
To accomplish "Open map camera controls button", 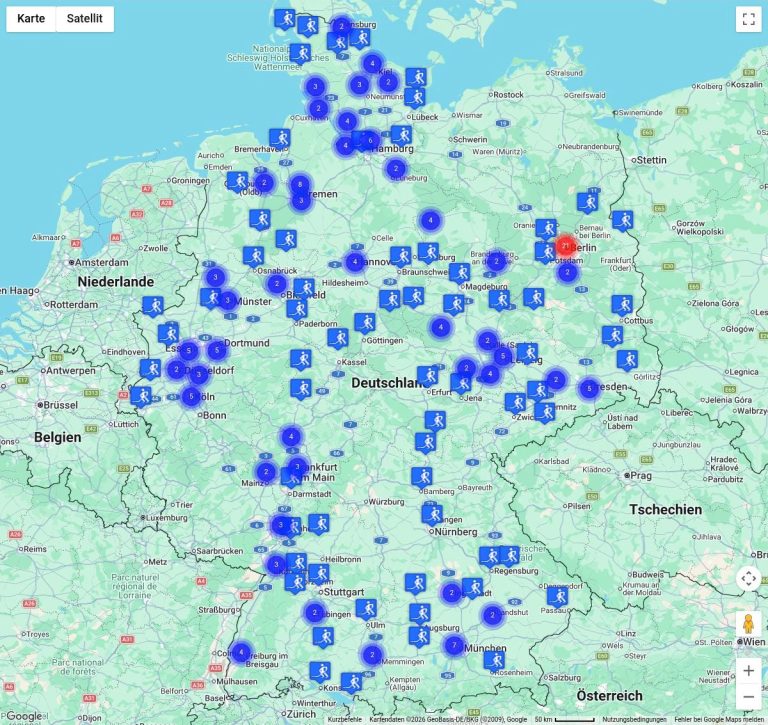I will [748, 579].
